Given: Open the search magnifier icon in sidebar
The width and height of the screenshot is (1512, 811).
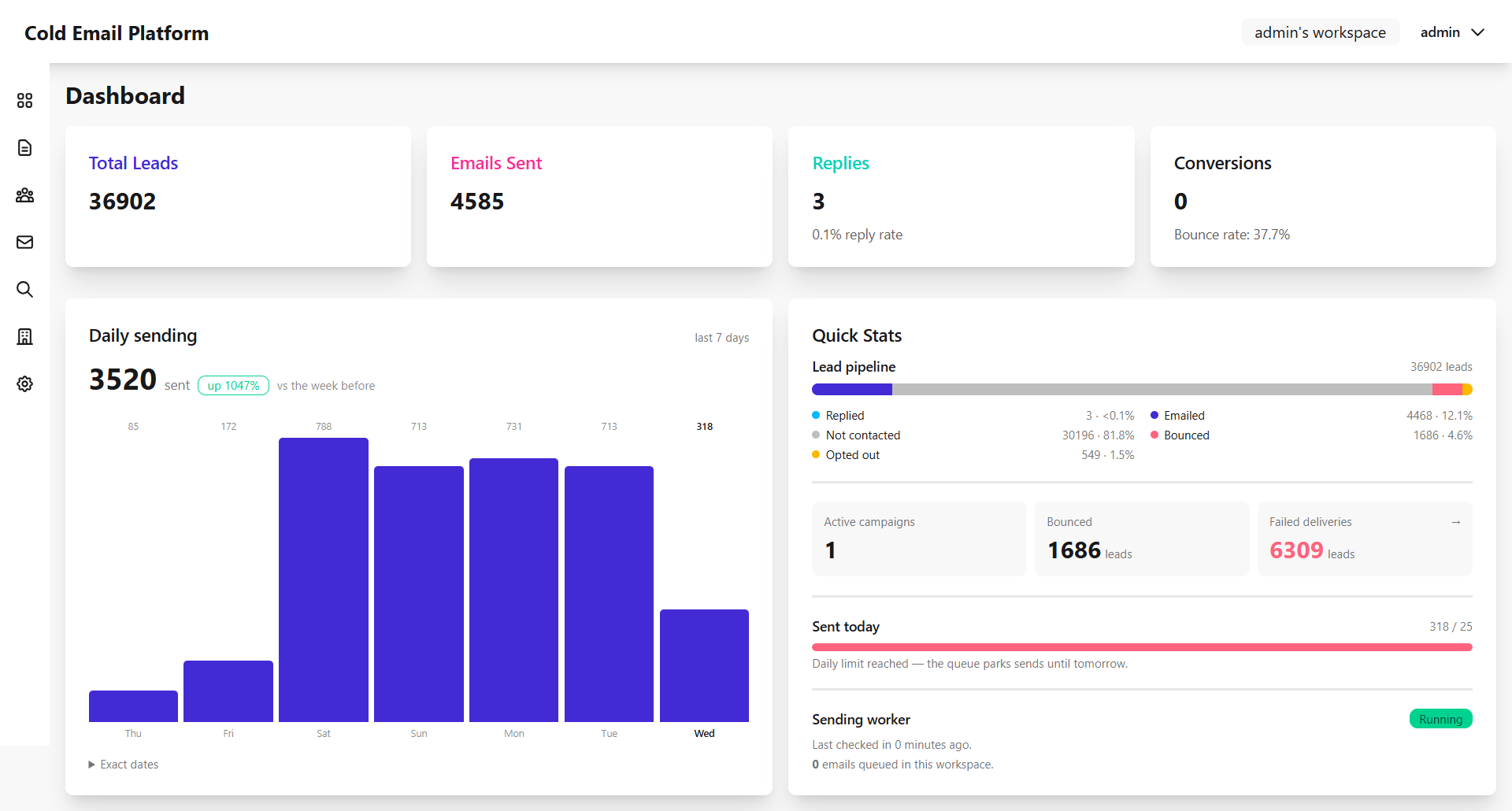Looking at the screenshot, I should coord(24,290).
